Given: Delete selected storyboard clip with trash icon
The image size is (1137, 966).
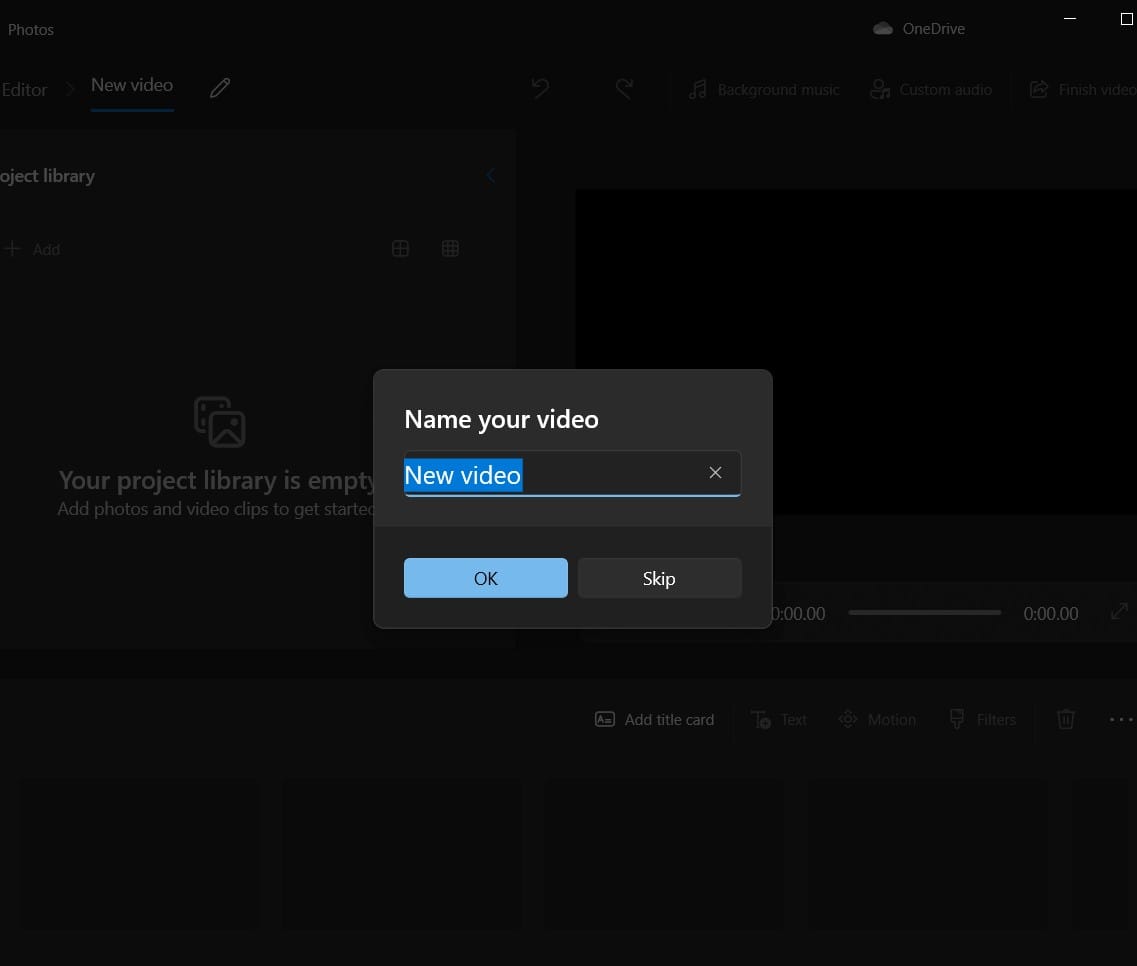Looking at the screenshot, I should pyautogui.click(x=1065, y=719).
